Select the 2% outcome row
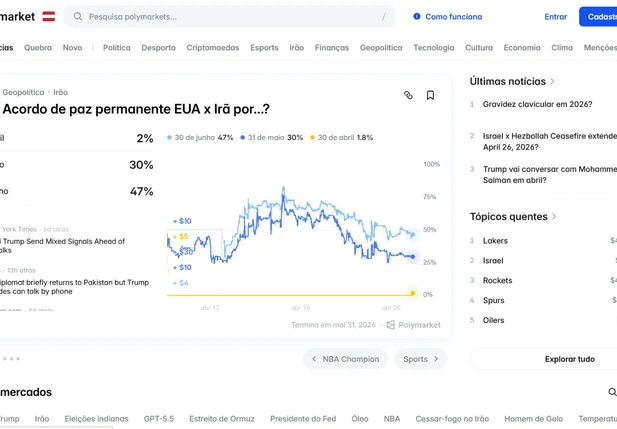Image resolution: width=617 pixels, height=429 pixels. pos(77,138)
